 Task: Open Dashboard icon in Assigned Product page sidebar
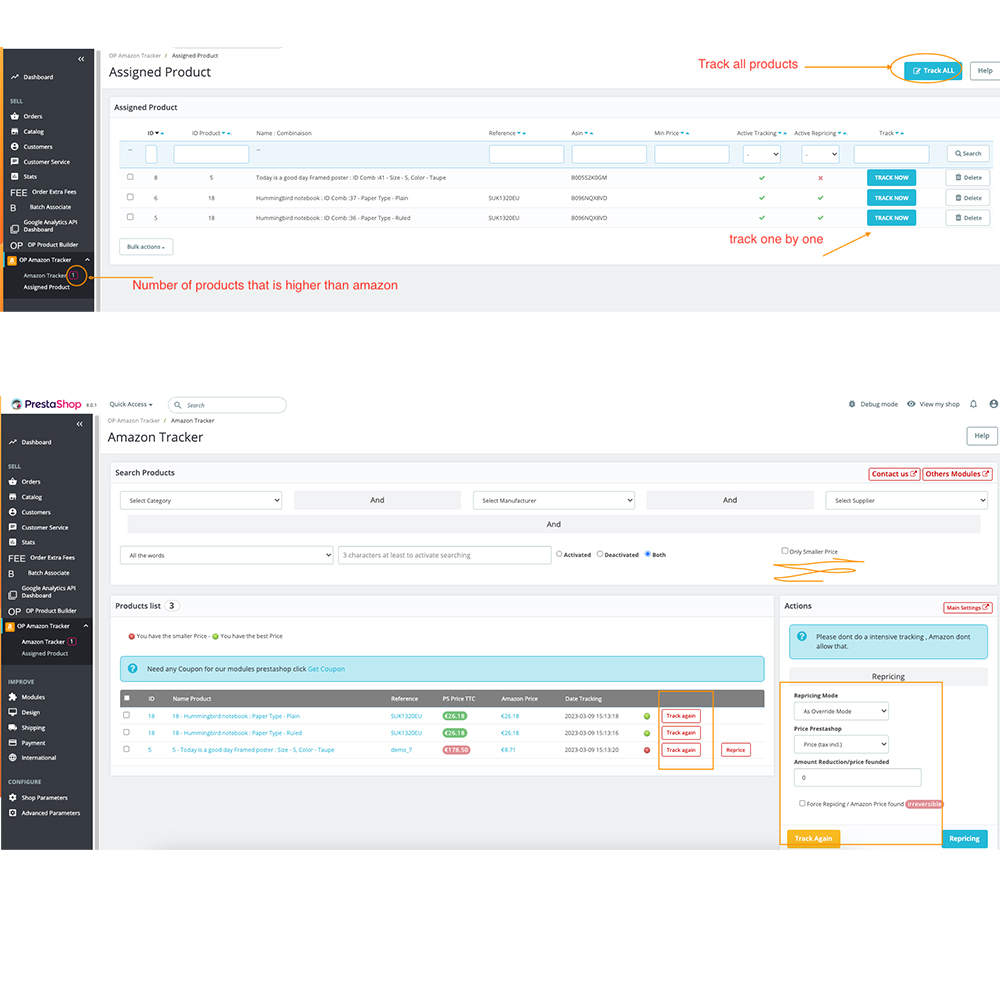coord(14,77)
